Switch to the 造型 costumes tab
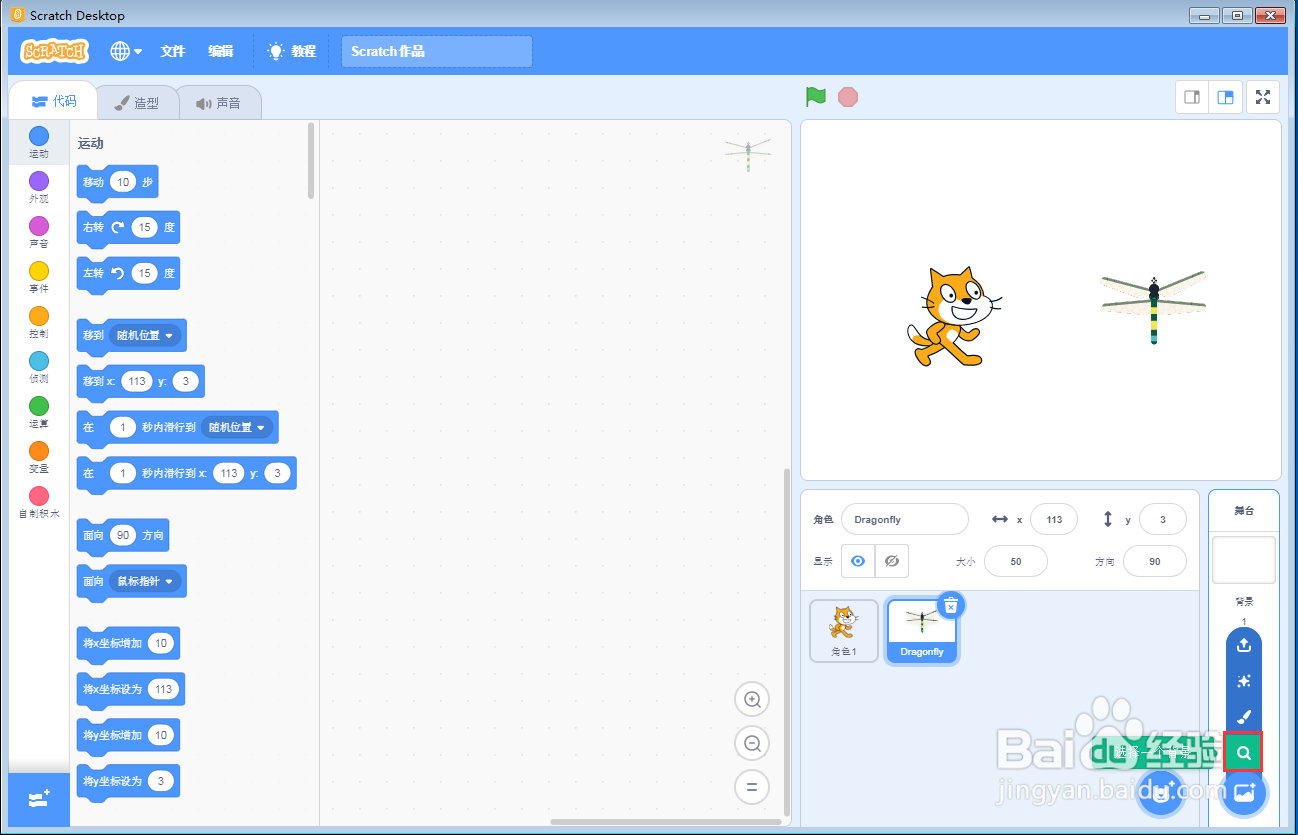The height and width of the screenshot is (835, 1298). pos(137,102)
